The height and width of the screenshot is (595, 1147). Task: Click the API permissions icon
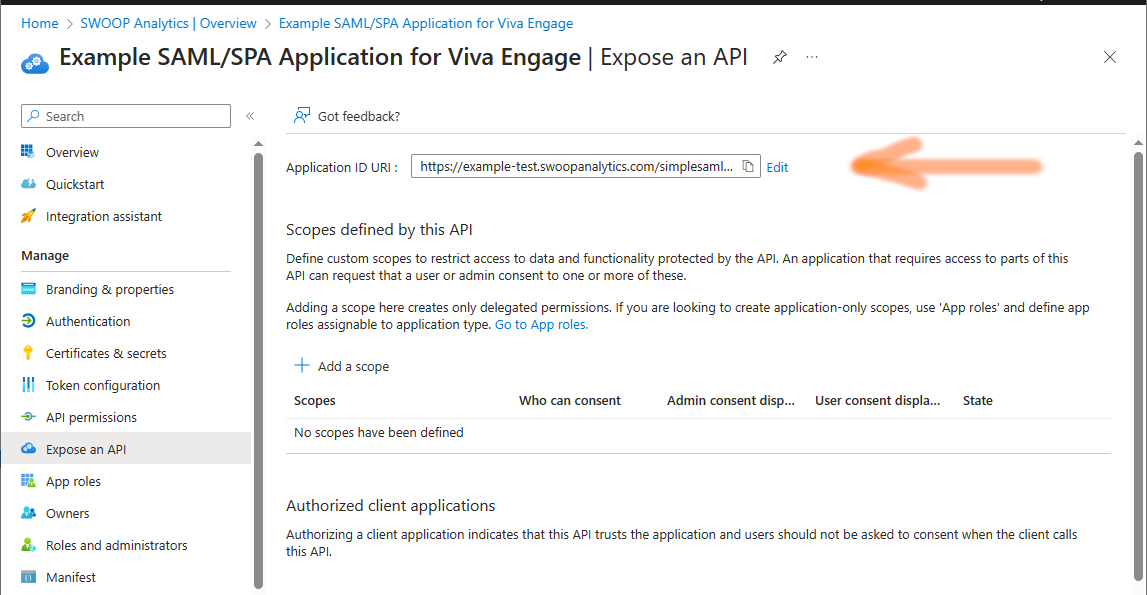pos(28,416)
